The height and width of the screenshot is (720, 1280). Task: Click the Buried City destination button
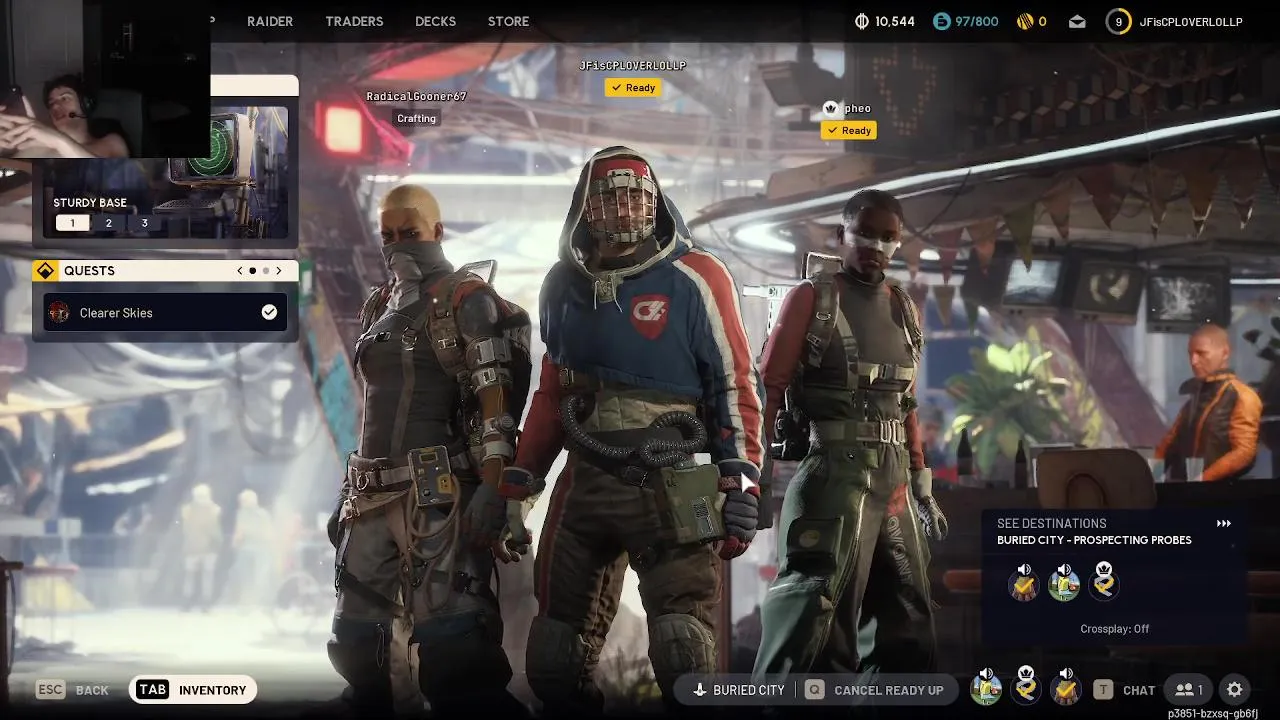click(x=739, y=690)
